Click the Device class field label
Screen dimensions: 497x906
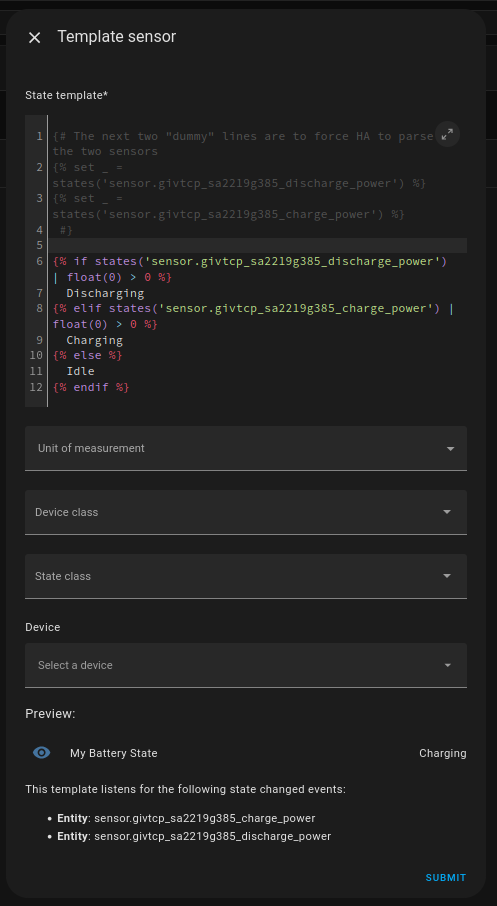point(66,512)
